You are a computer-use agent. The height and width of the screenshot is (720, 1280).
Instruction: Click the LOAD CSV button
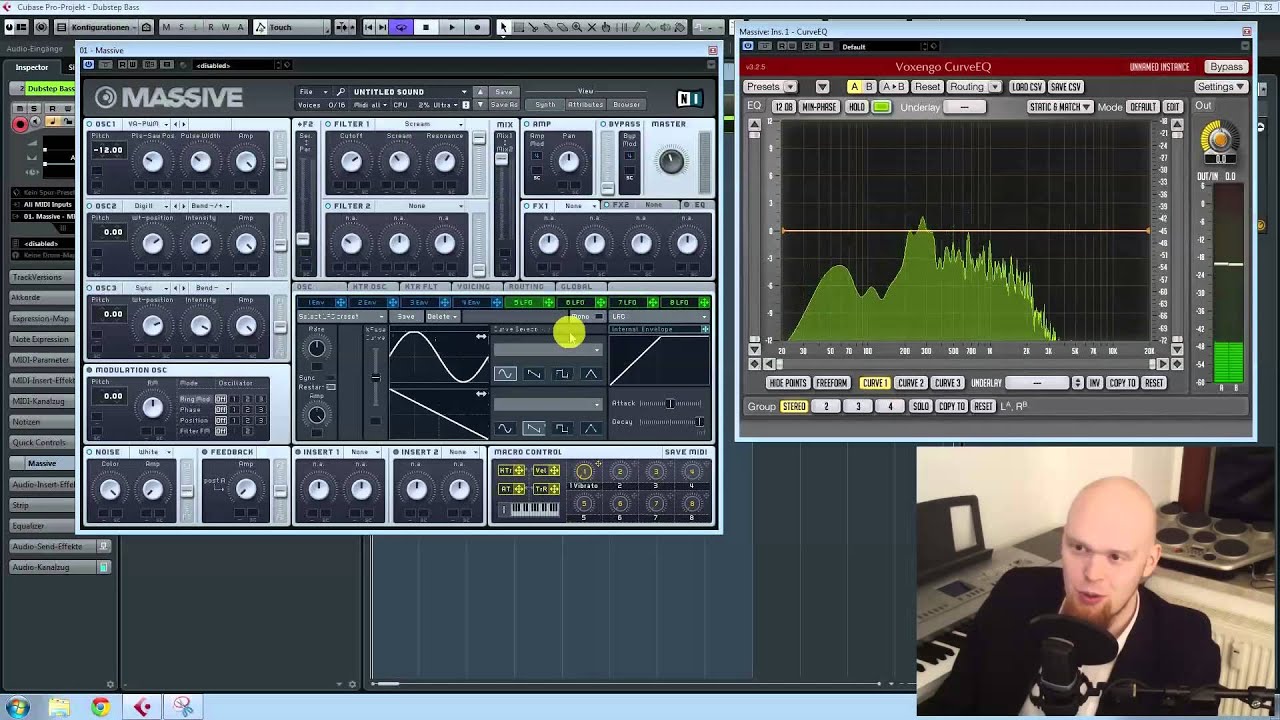point(1026,87)
